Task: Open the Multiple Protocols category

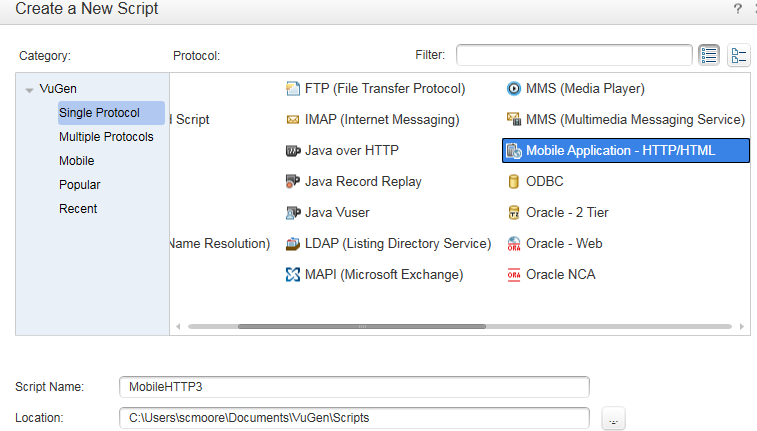Action: [106, 137]
